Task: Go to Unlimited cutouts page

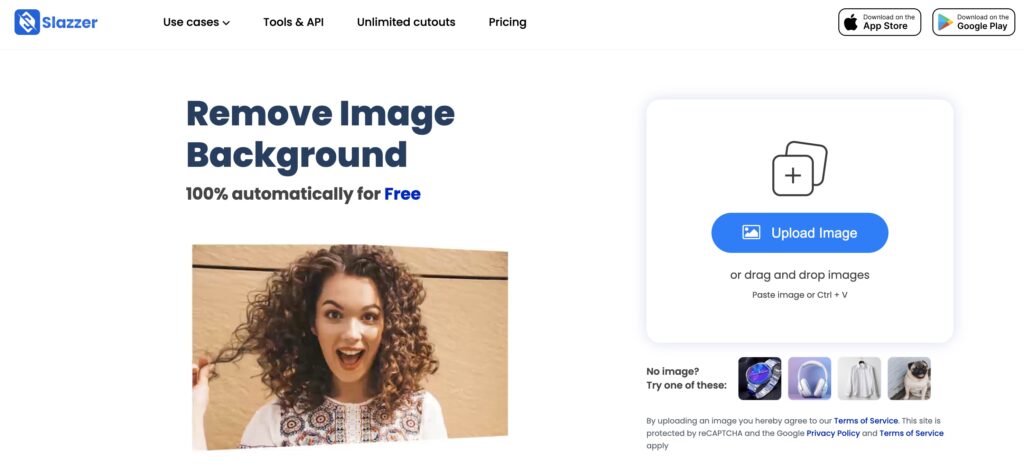Action: [406, 22]
